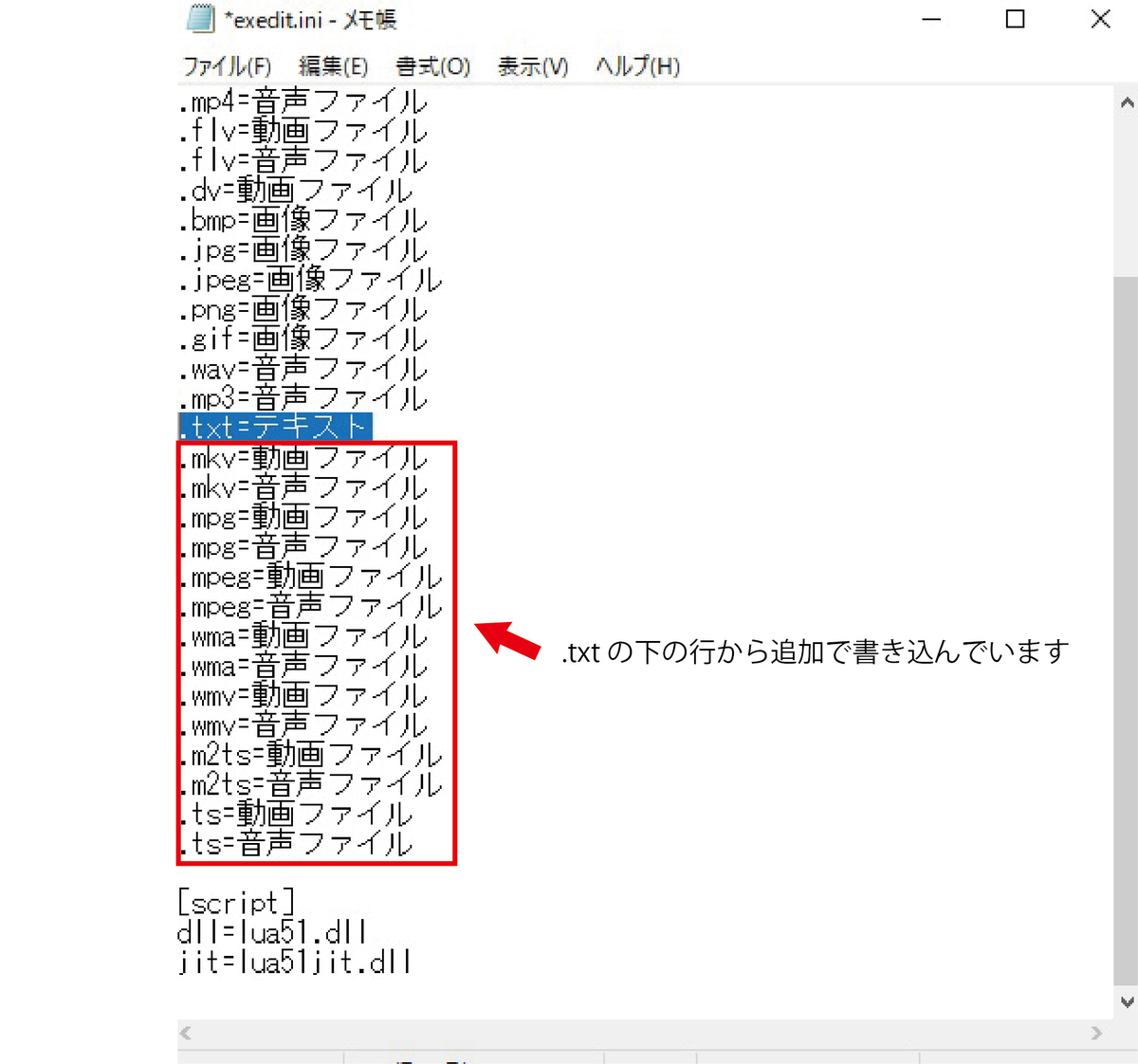
Task: Click the line .flv=音声ファイル
Action: (303, 160)
